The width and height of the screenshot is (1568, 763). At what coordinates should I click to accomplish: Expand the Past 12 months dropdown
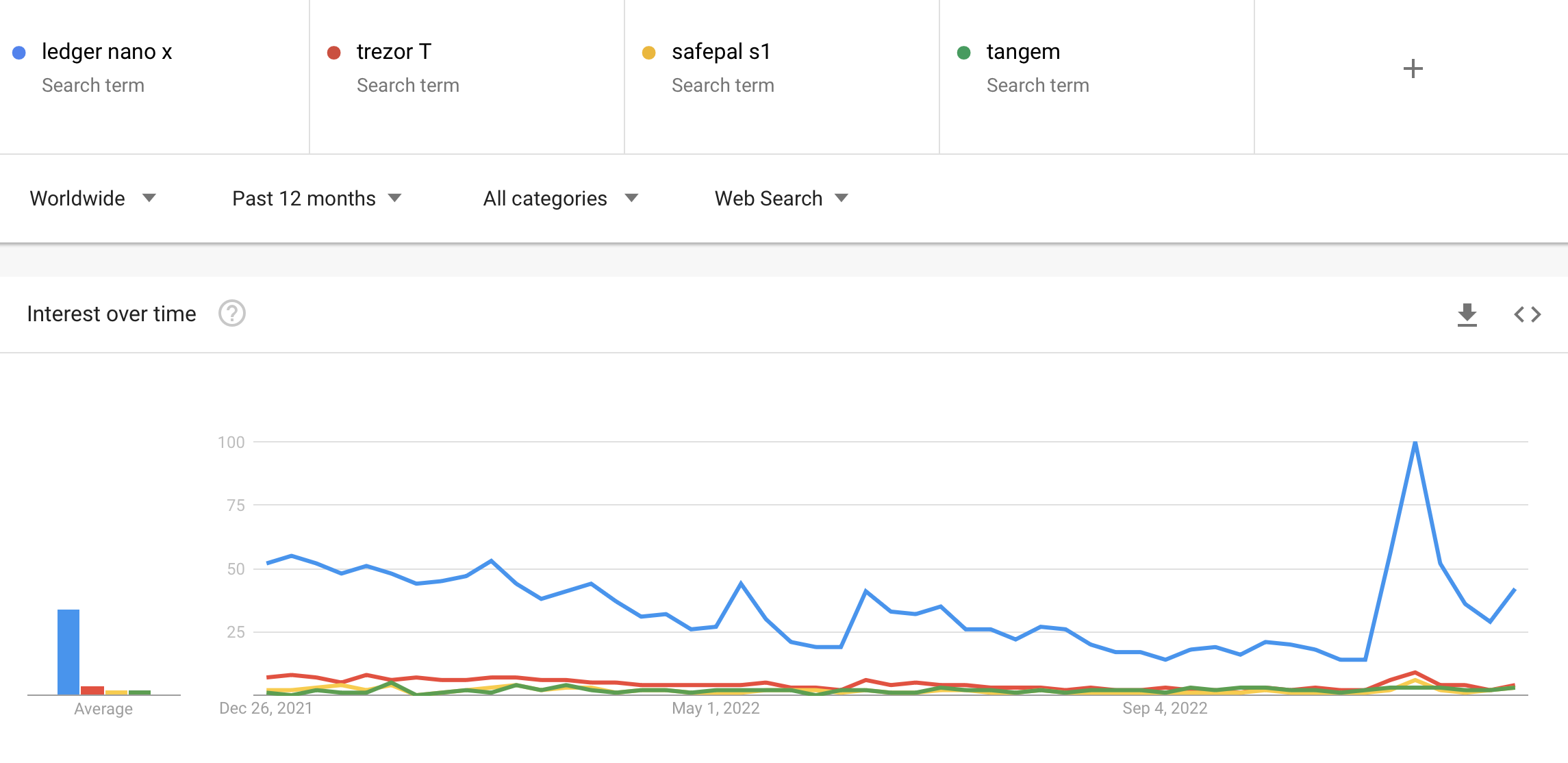point(316,199)
